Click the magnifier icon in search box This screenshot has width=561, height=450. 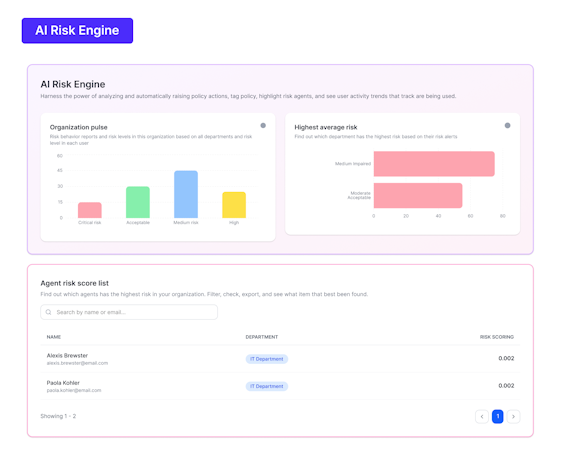tap(49, 312)
